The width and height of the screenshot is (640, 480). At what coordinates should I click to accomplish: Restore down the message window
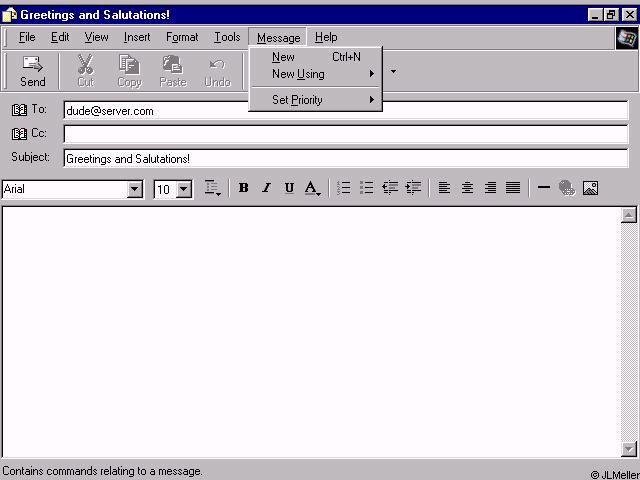[x=611, y=15]
